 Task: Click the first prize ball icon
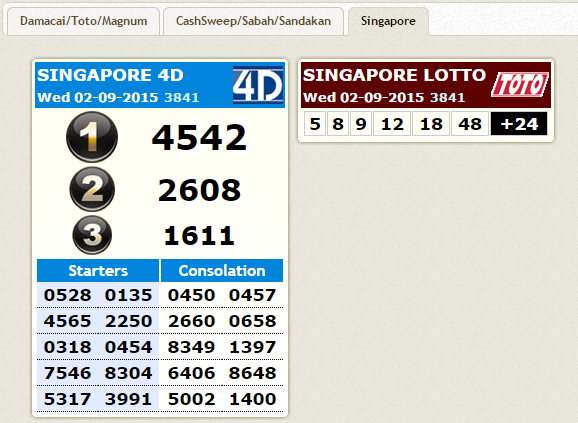click(x=92, y=137)
